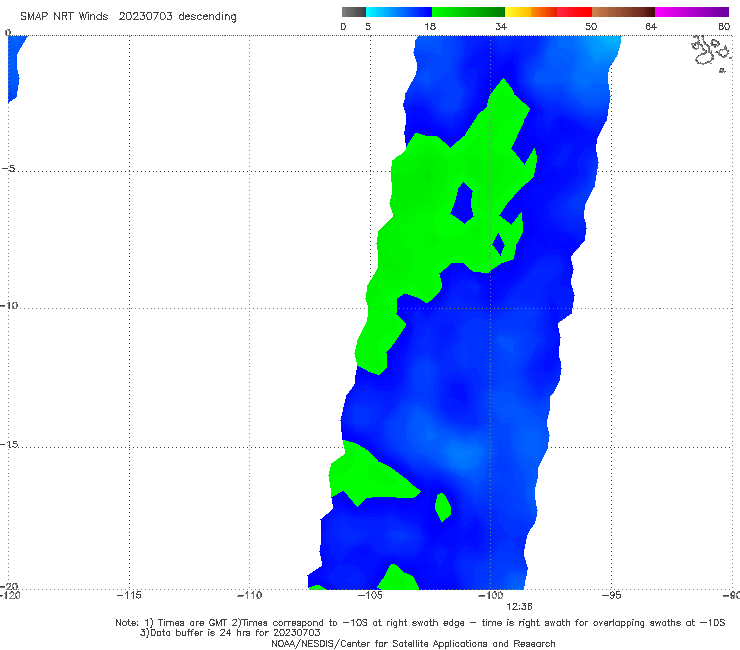This screenshot has height=650, width=740.
Task: Select the gray 0-5 segment of color bar
Action: point(353,12)
